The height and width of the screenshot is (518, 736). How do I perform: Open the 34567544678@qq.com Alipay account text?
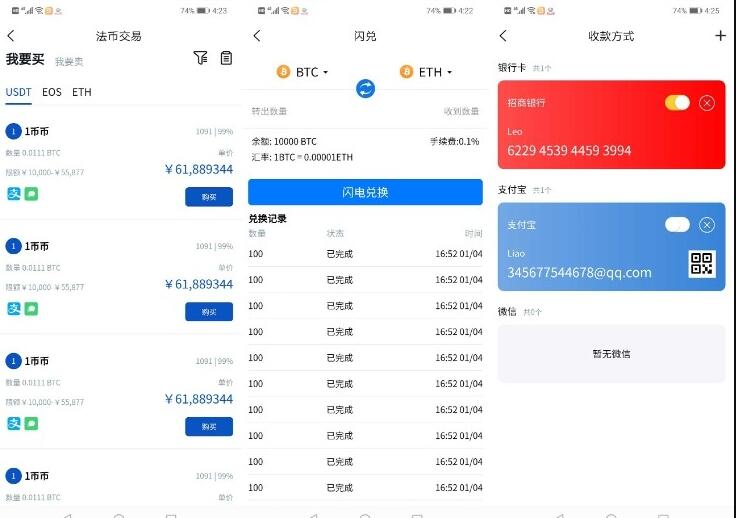point(579,273)
